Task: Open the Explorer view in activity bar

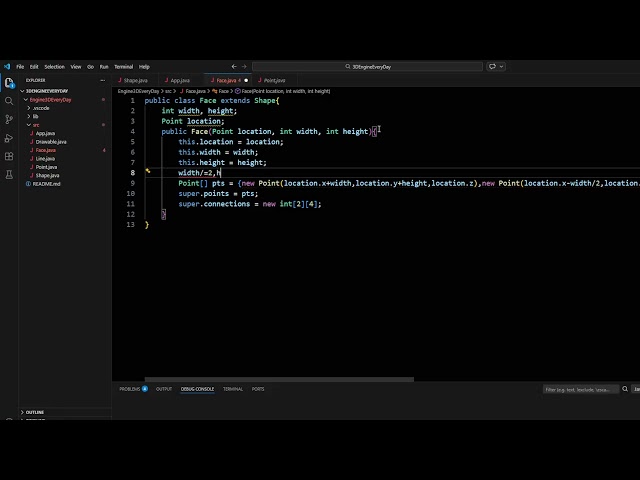Action: [x=9, y=83]
